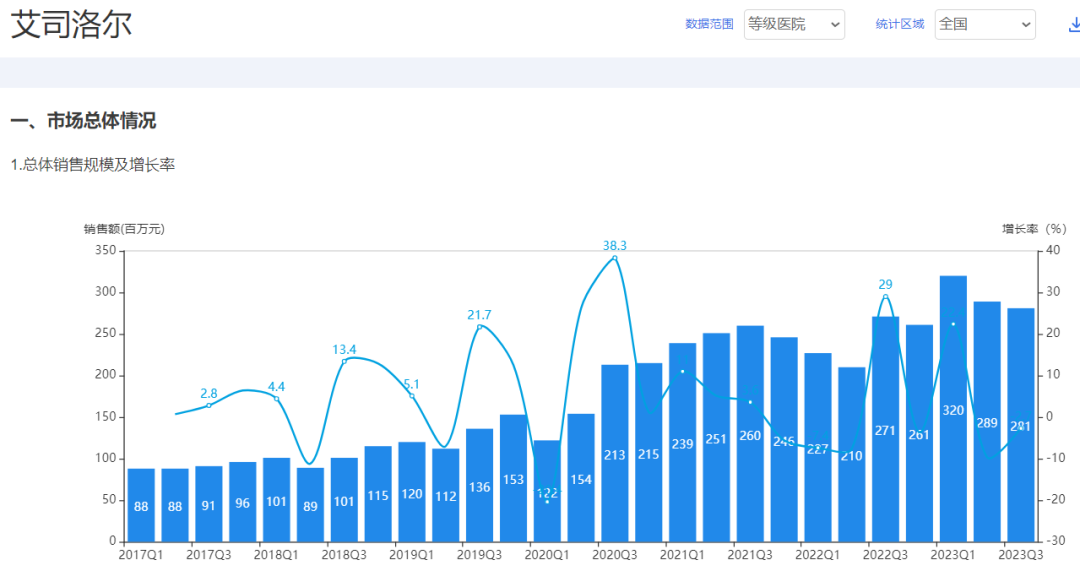This screenshot has height=571, width=1080.
Task: Open the 全国 statistics region dropdown
Action: (x=985, y=24)
